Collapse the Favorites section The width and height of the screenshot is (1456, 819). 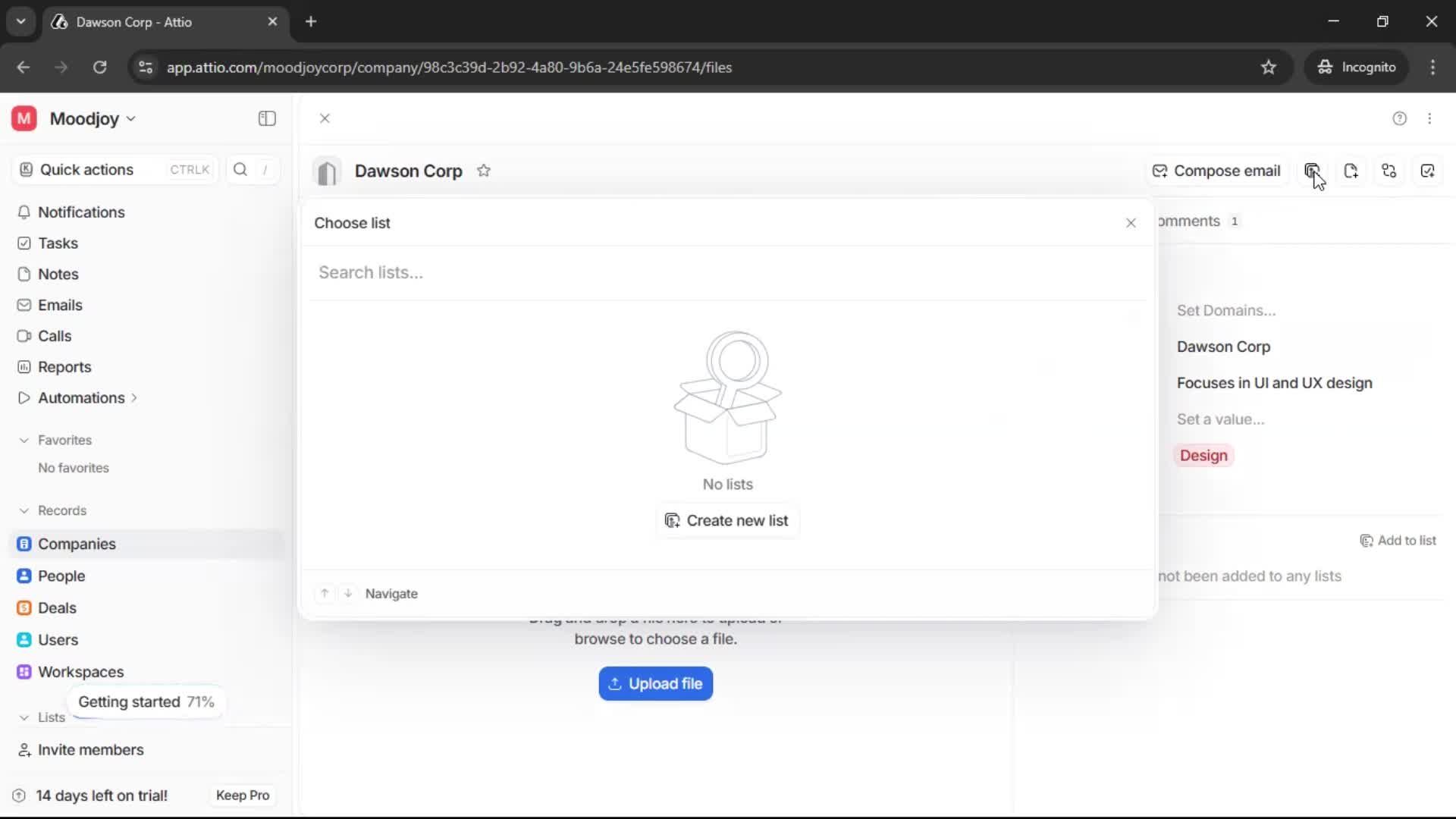pos(24,440)
